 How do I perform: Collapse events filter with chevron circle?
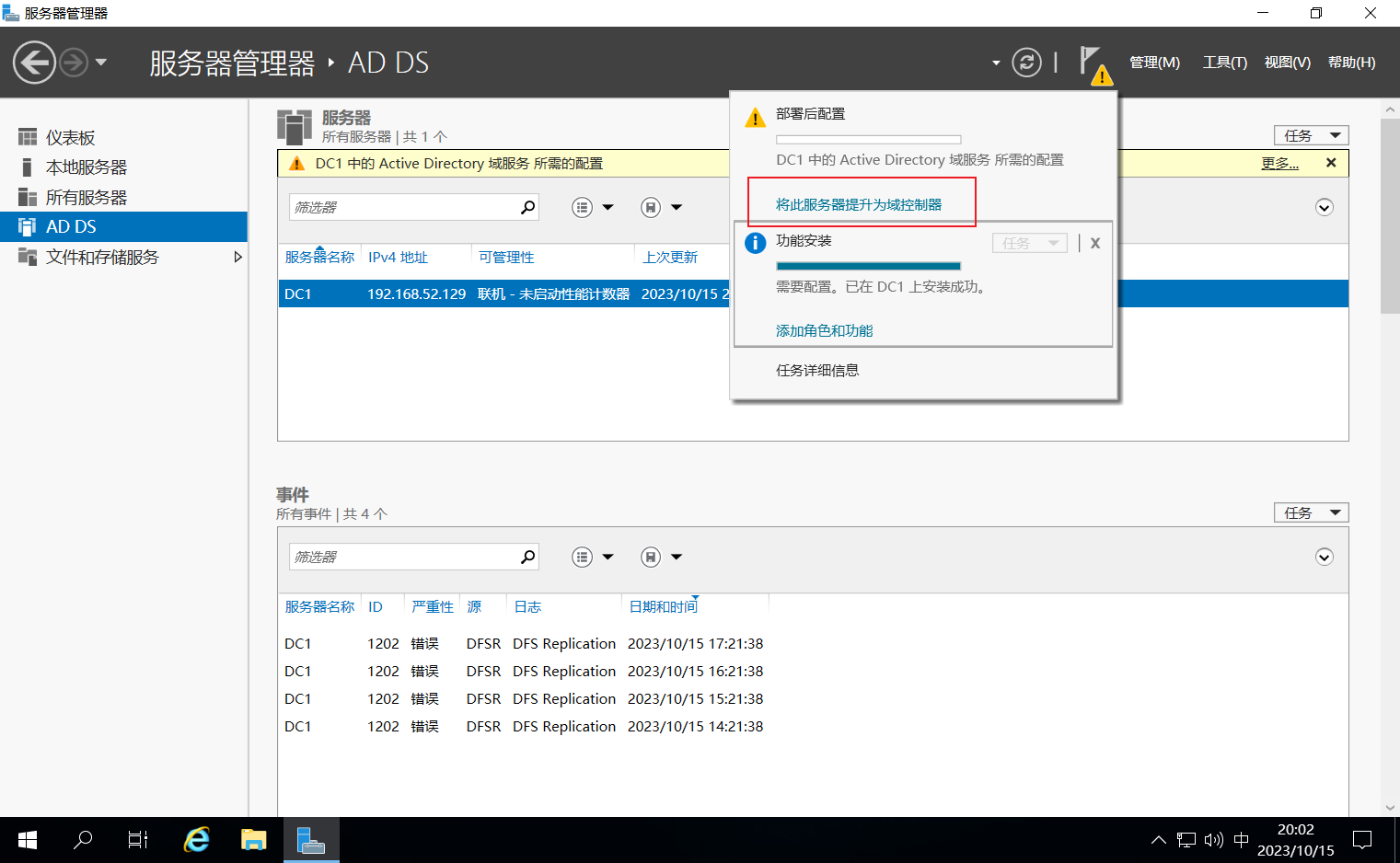[x=1325, y=557]
